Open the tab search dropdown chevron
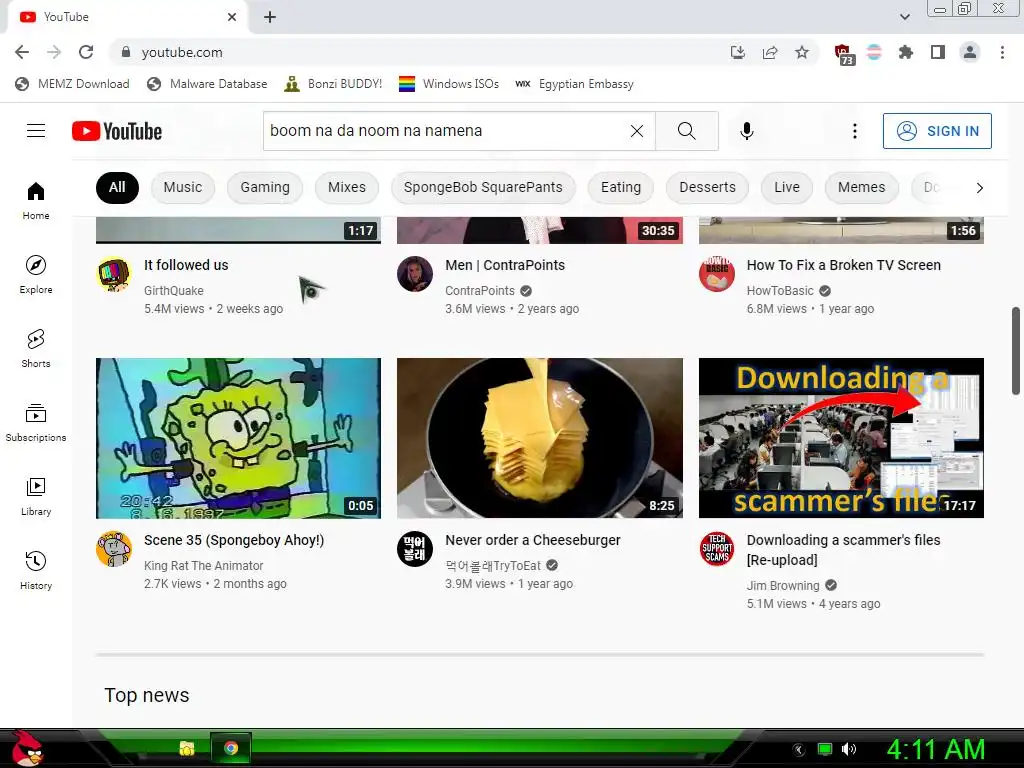Screen dimensions: 1024x768 click(904, 17)
